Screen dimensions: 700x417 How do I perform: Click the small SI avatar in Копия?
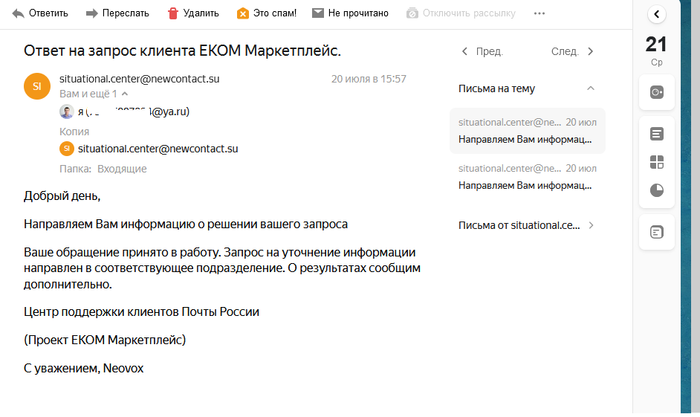67,149
